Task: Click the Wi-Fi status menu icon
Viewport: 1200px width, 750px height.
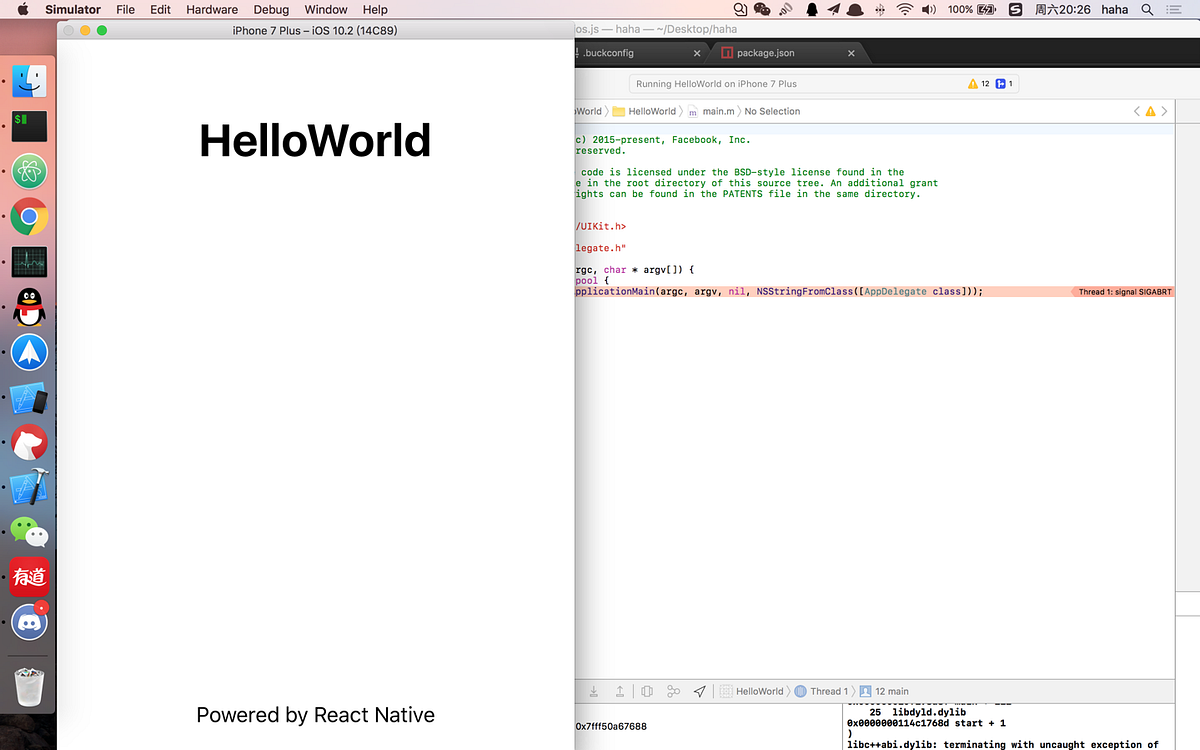Action: point(903,9)
